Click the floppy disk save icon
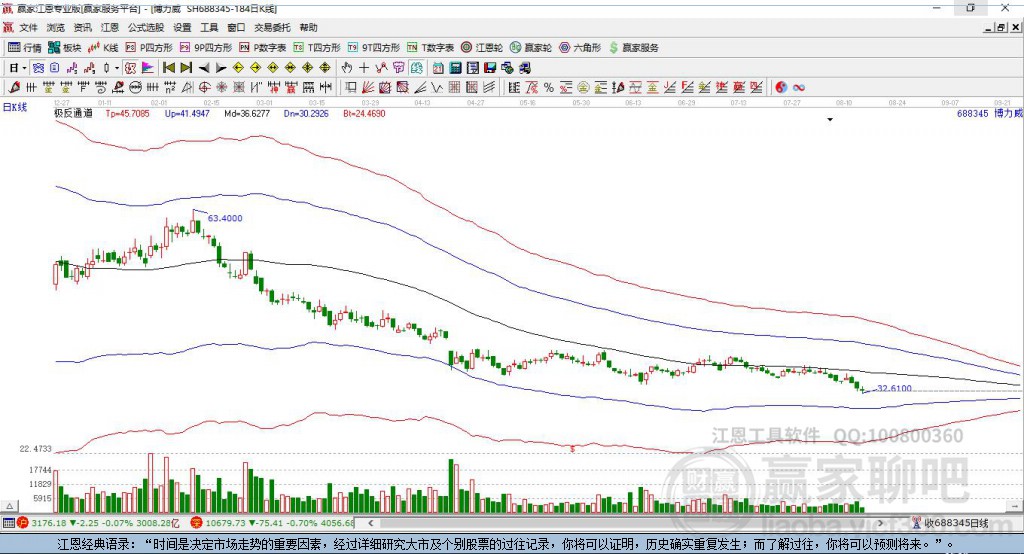 click(490, 68)
